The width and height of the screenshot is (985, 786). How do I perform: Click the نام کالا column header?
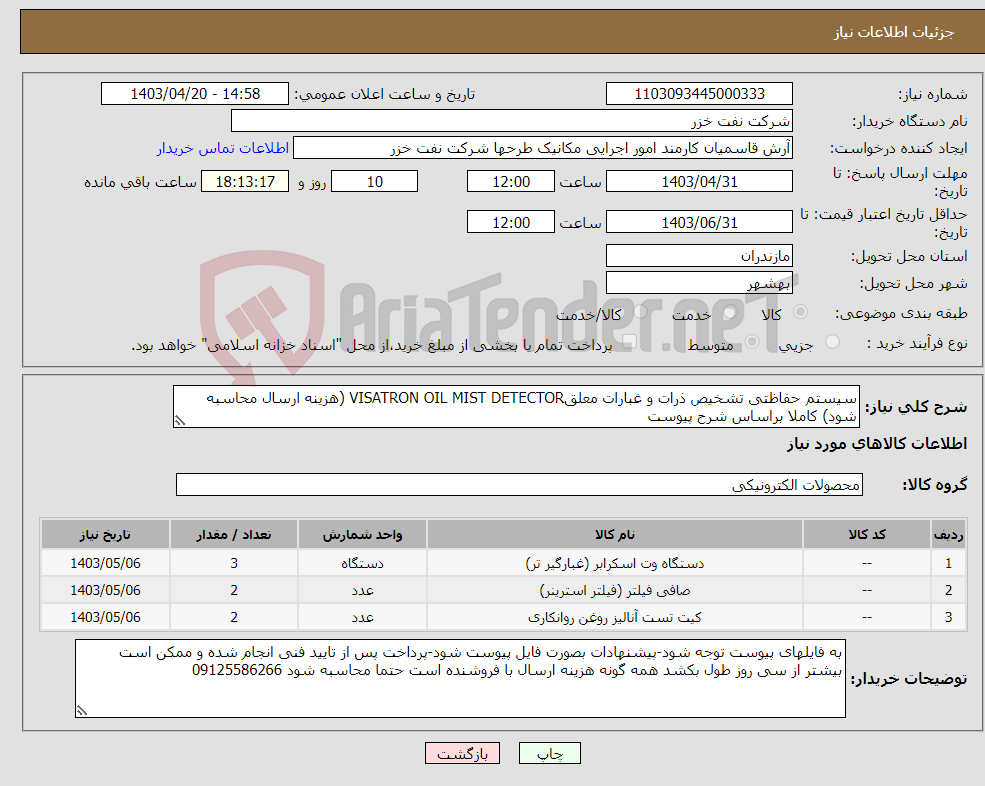click(x=614, y=535)
